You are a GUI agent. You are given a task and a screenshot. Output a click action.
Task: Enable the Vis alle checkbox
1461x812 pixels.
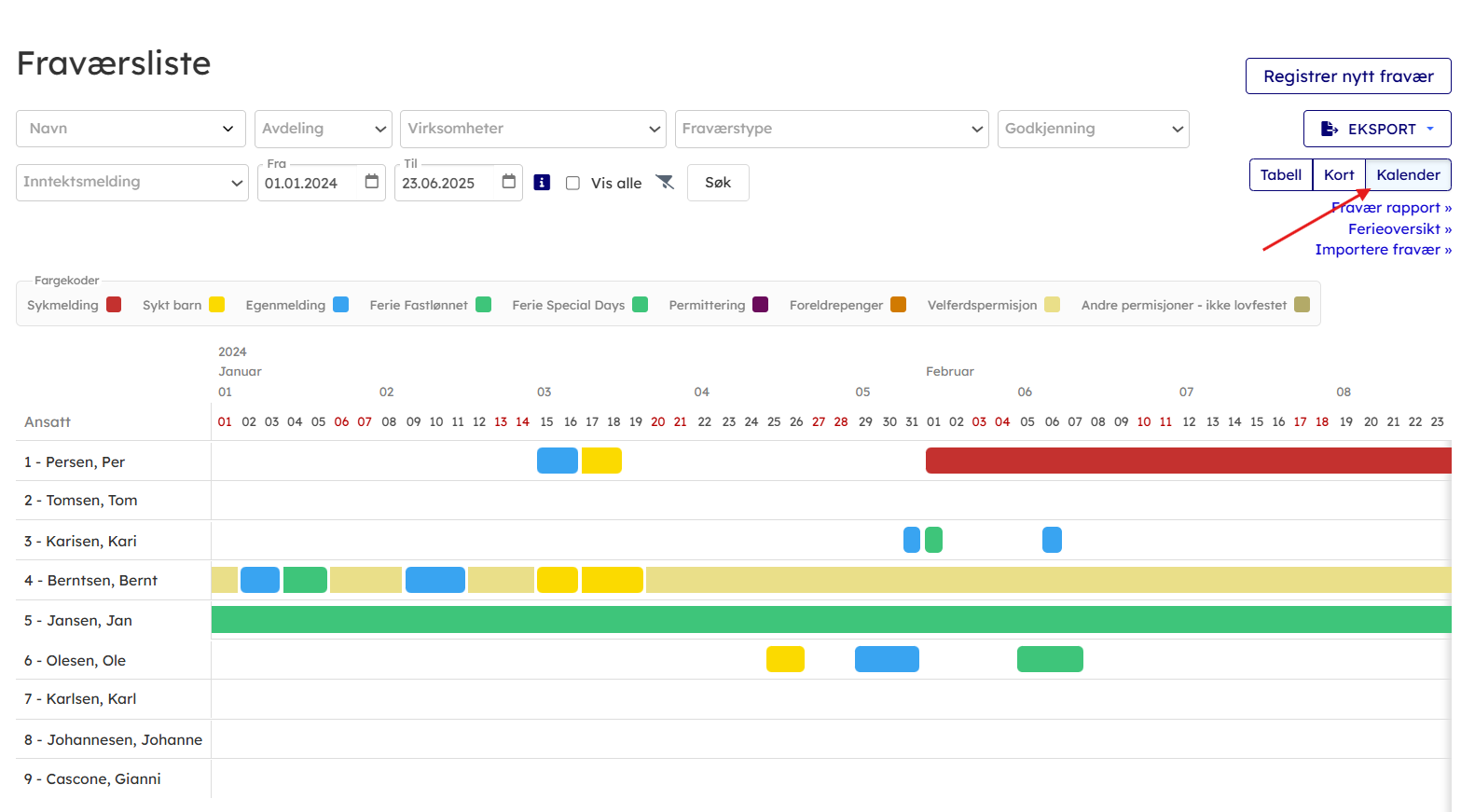pos(573,183)
